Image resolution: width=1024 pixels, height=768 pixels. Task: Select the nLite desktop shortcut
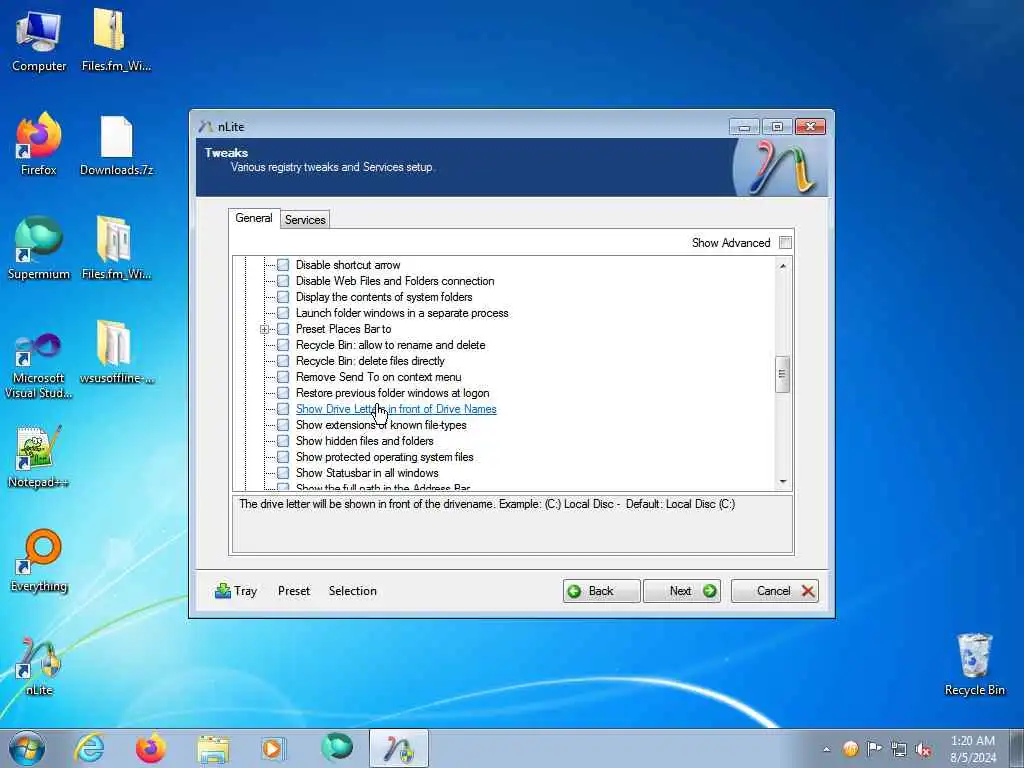pyautogui.click(x=39, y=665)
